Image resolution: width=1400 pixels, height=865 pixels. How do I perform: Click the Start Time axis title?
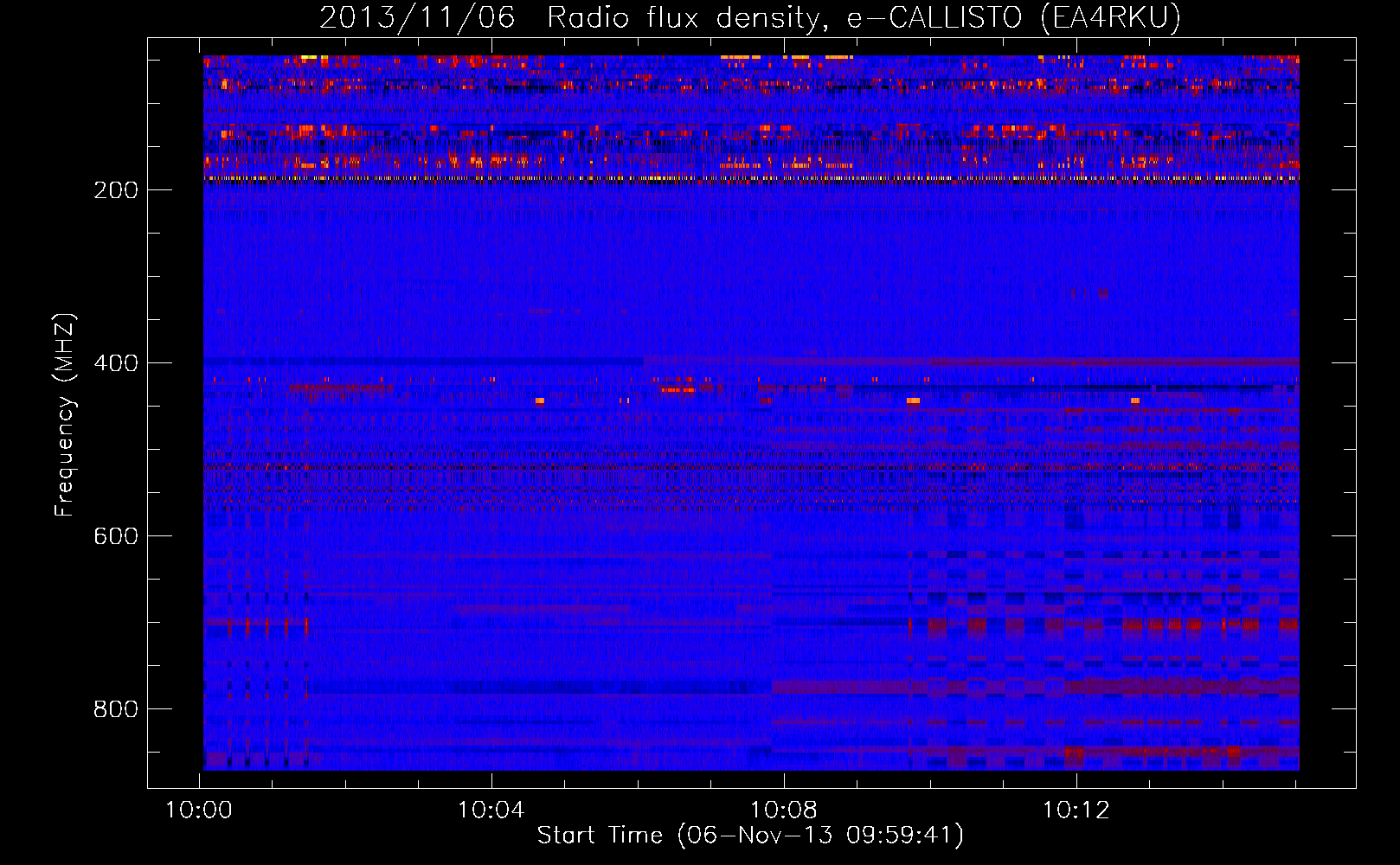[600, 836]
